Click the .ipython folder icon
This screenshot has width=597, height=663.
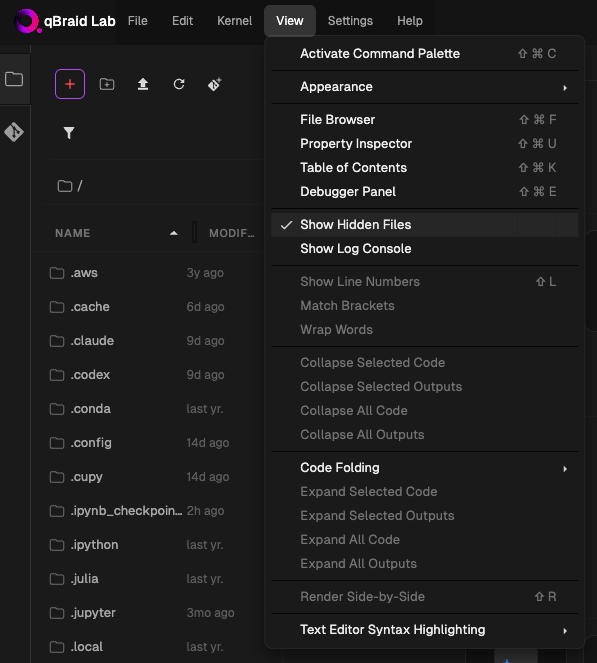[x=57, y=545]
